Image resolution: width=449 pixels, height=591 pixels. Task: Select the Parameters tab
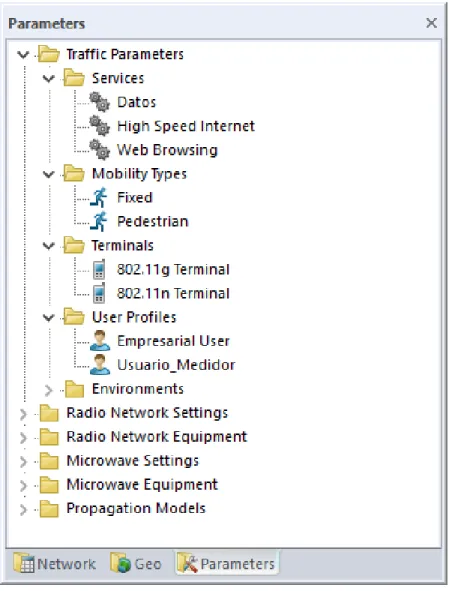227,563
